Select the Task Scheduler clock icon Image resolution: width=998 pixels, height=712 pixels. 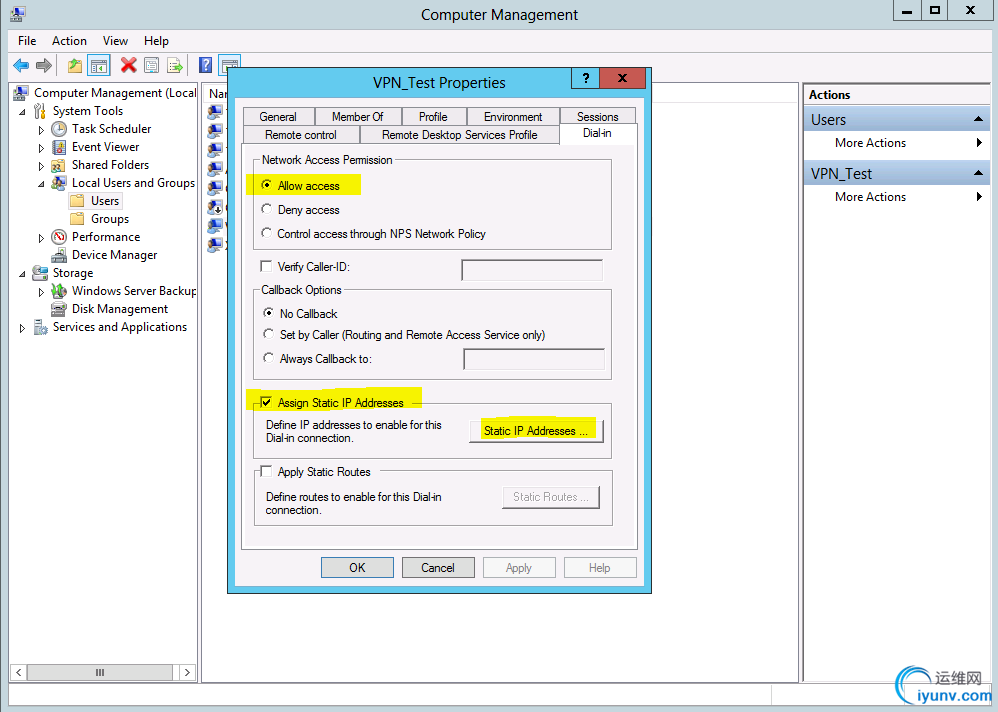pyautogui.click(x=59, y=129)
